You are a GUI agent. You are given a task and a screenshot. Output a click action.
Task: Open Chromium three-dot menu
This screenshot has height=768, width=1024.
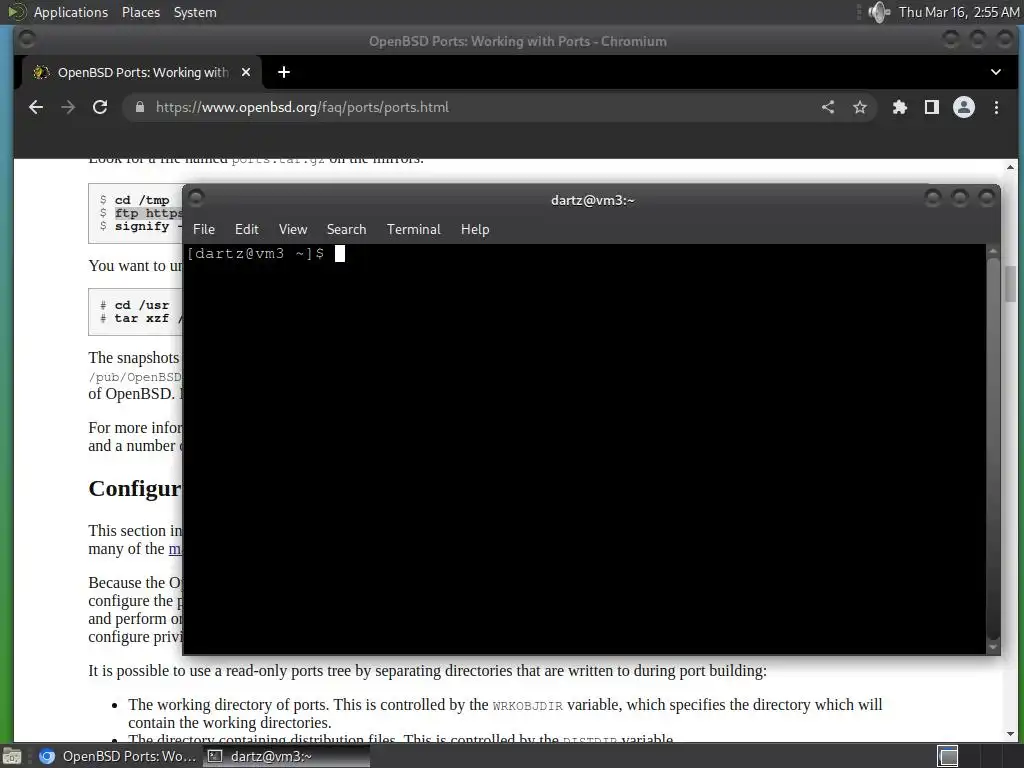tap(996, 107)
